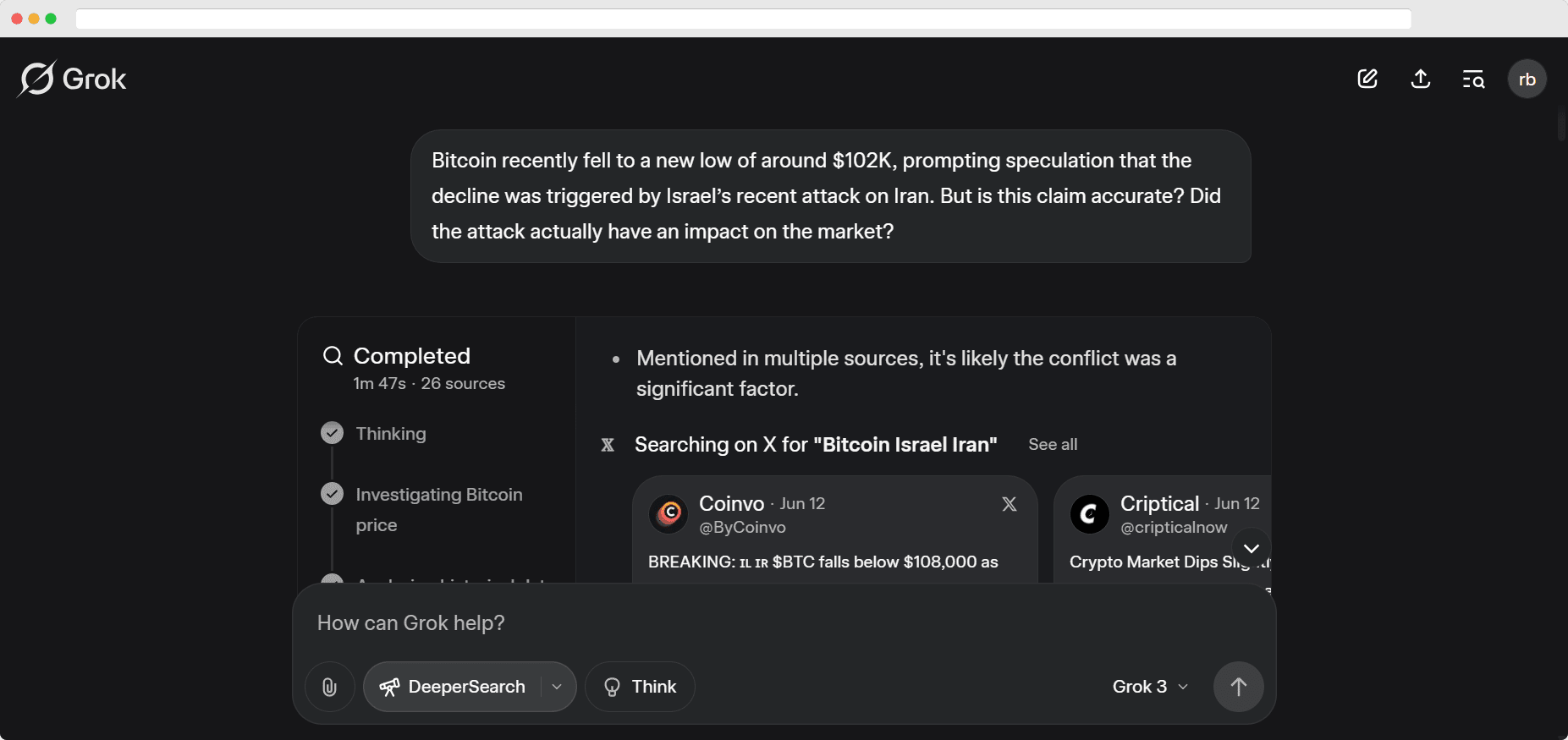Click the scroll-down chevron button
The image size is (1568, 740).
(x=1252, y=548)
